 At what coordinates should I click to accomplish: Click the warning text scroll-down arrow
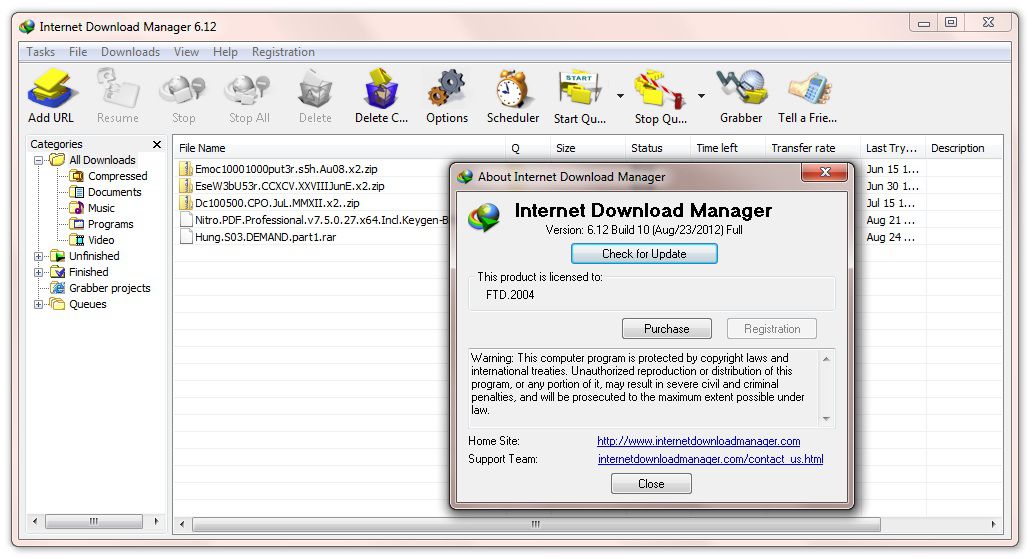click(x=826, y=419)
